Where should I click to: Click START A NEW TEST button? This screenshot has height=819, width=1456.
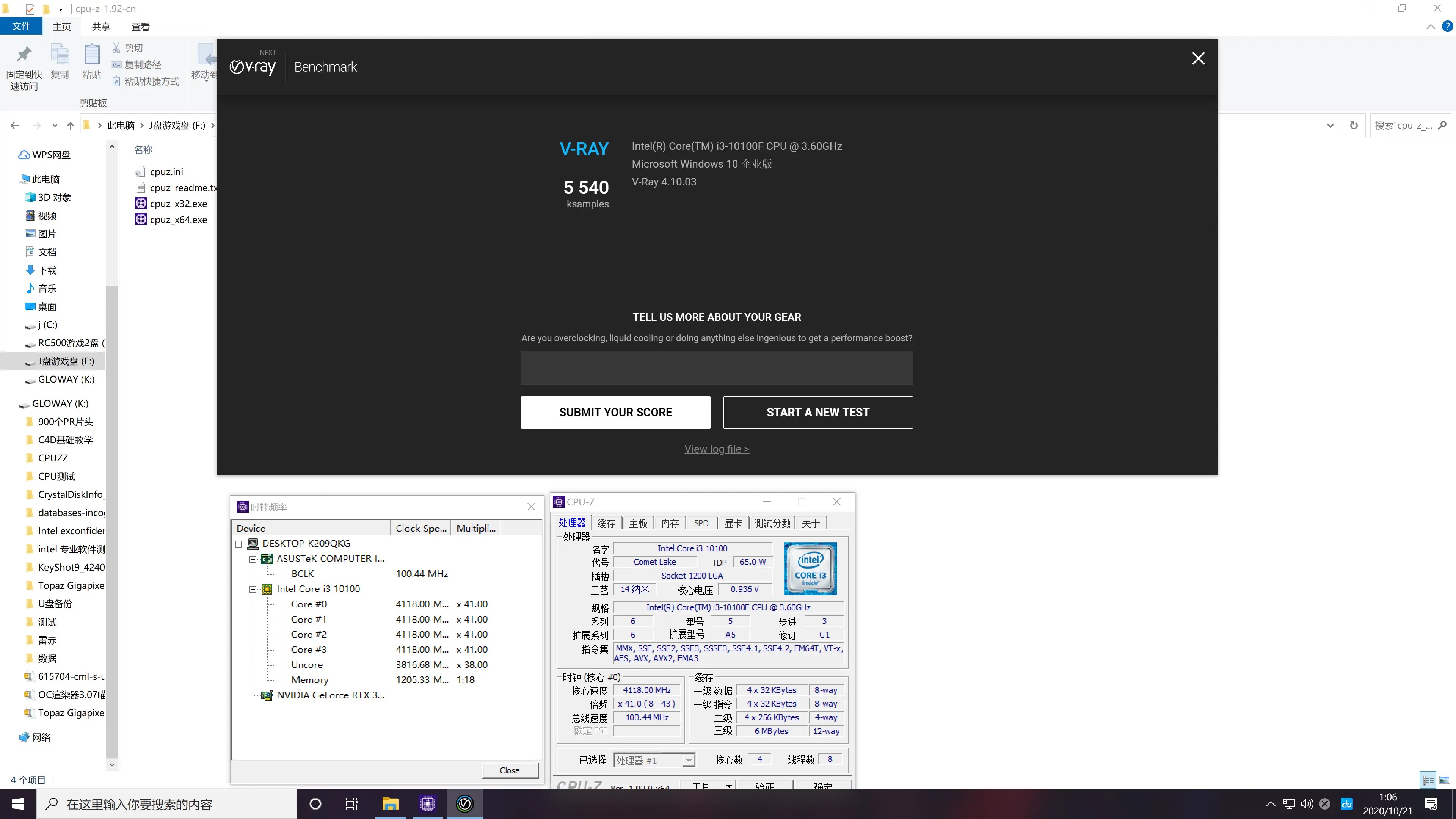click(818, 412)
